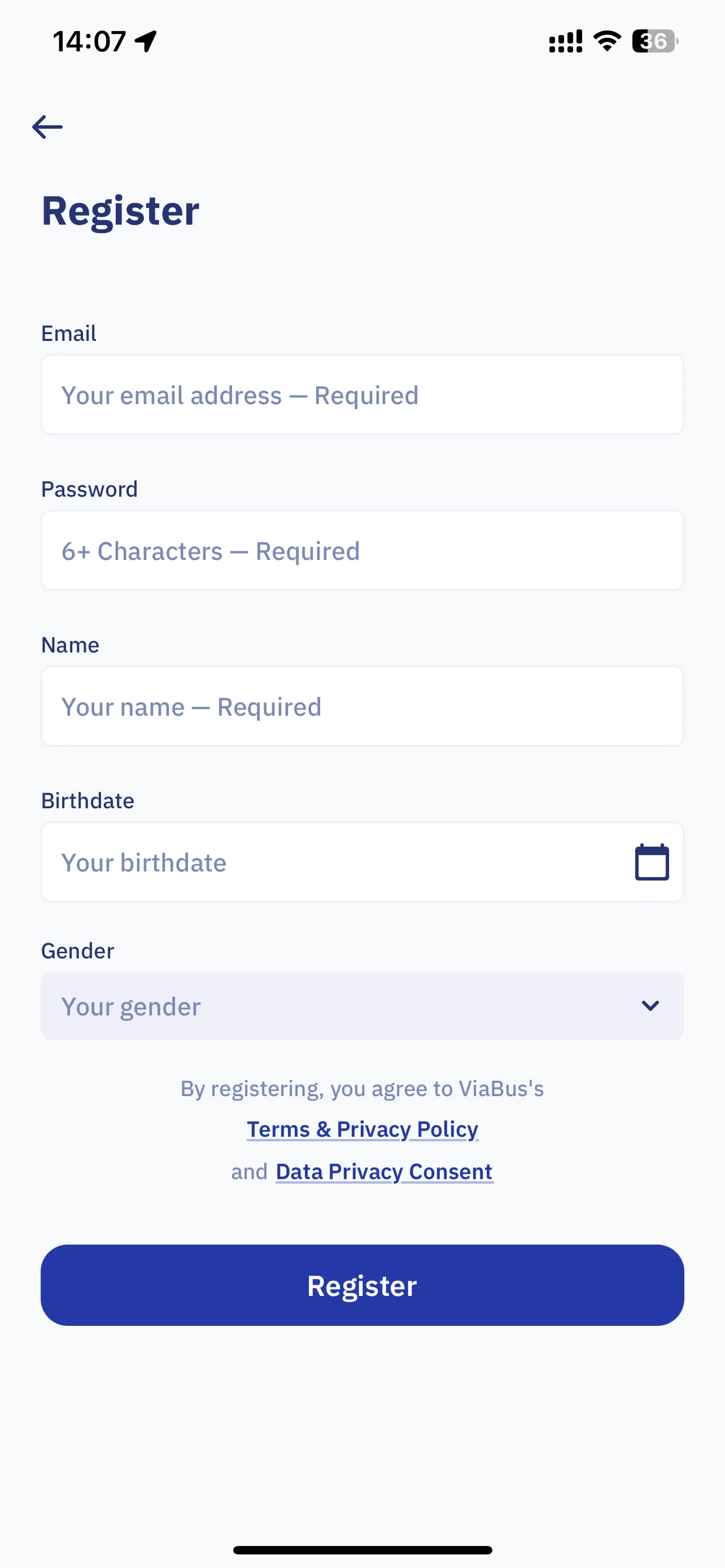Click into the Your name field

[362, 706]
